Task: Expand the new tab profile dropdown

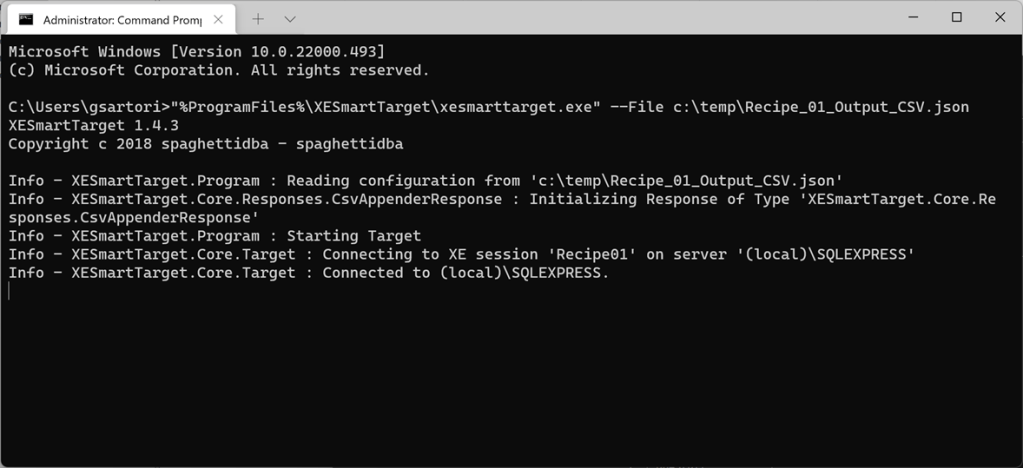Action: [290, 18]
